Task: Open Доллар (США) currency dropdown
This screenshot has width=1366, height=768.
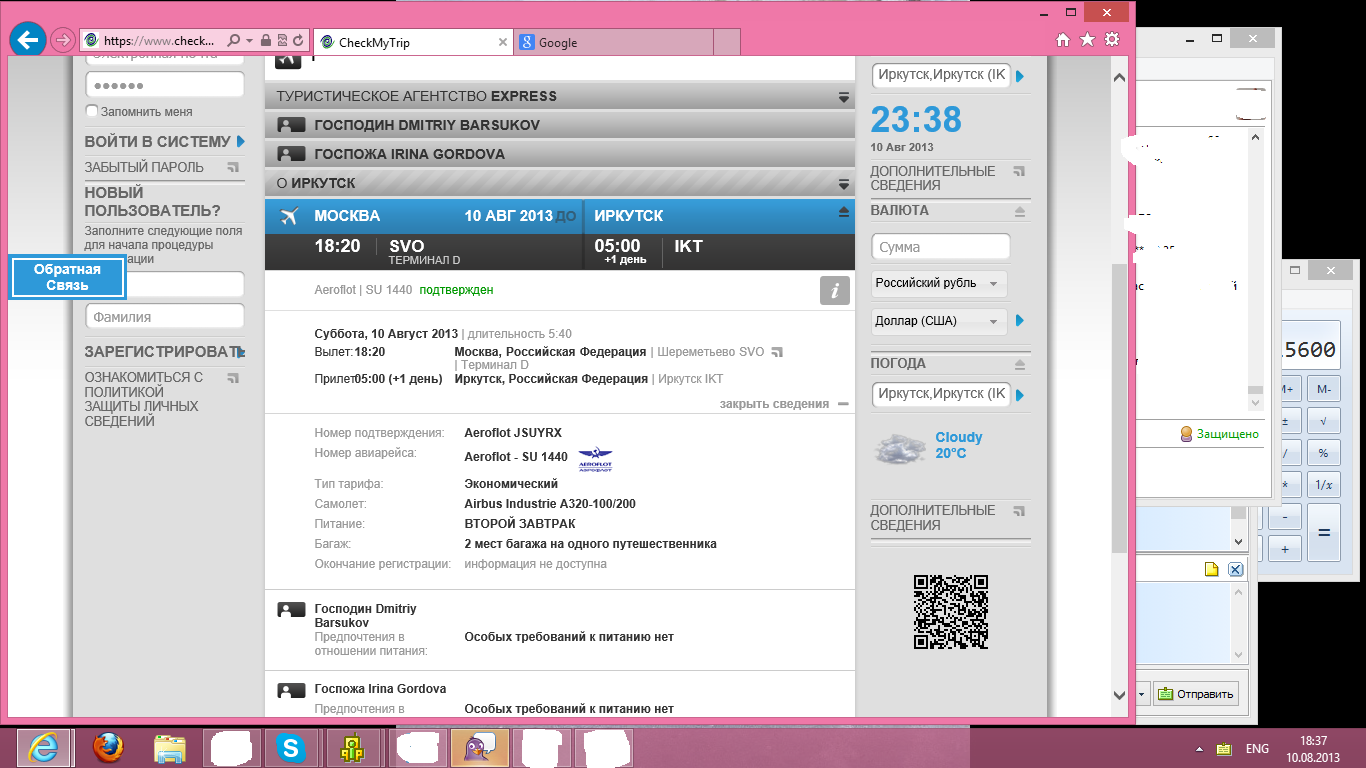Action: tap(939, 321)
